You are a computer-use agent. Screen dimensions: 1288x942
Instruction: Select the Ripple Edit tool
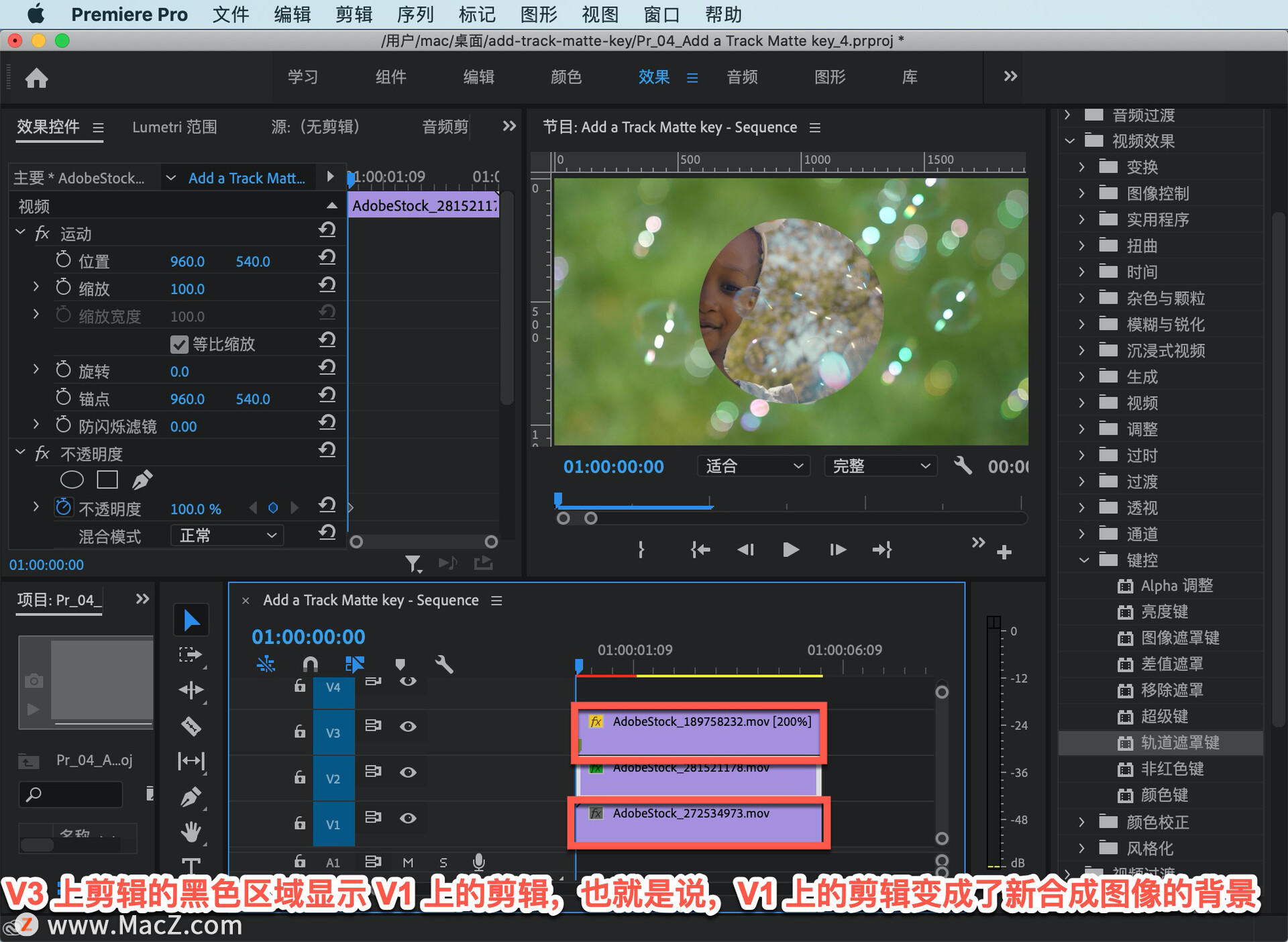pos(191,690)
